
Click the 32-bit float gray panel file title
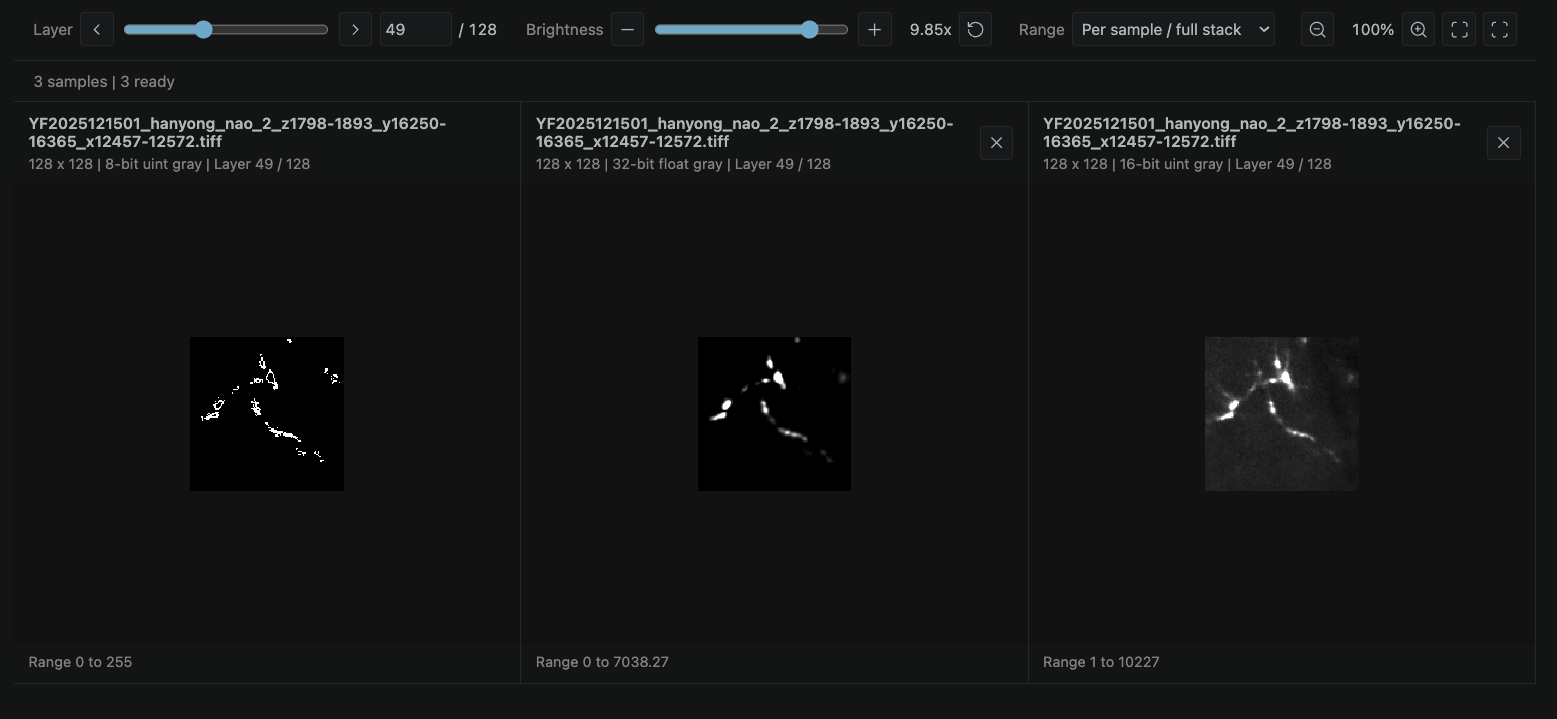tap(744, 133)
